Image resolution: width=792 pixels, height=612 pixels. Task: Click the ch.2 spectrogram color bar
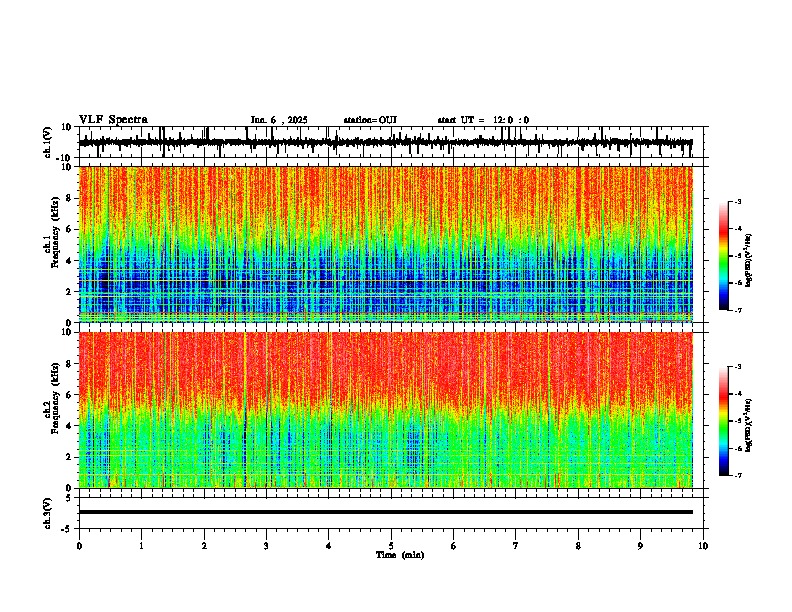point(723,421)
